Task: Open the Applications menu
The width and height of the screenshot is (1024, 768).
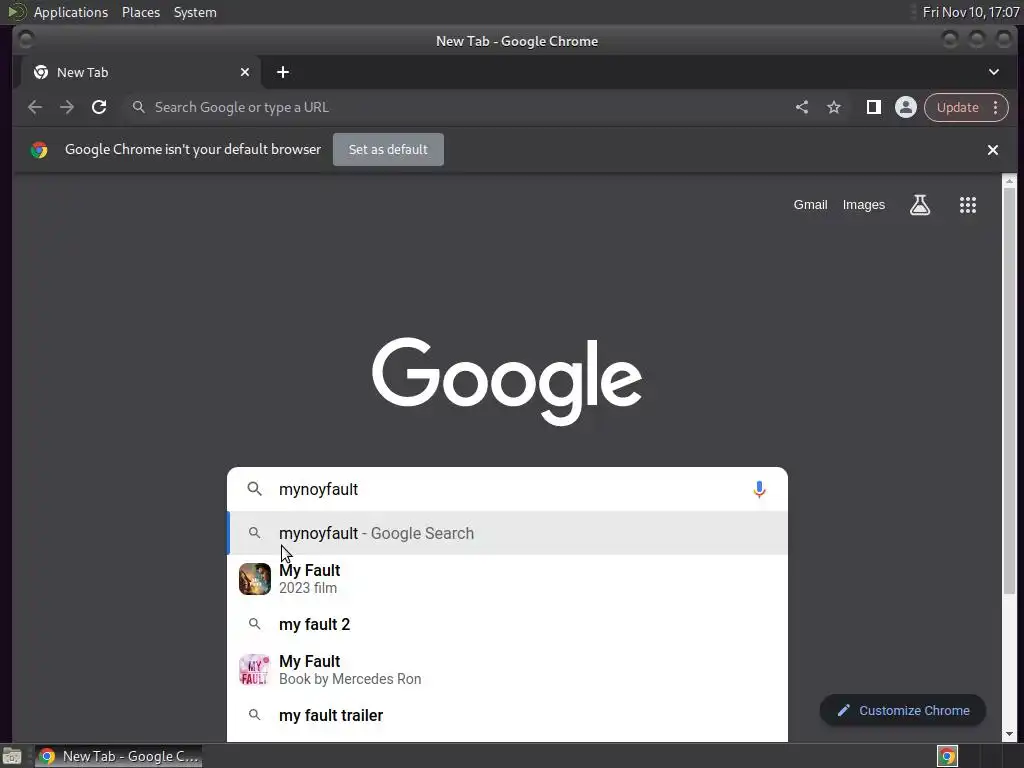Action: 71,12
